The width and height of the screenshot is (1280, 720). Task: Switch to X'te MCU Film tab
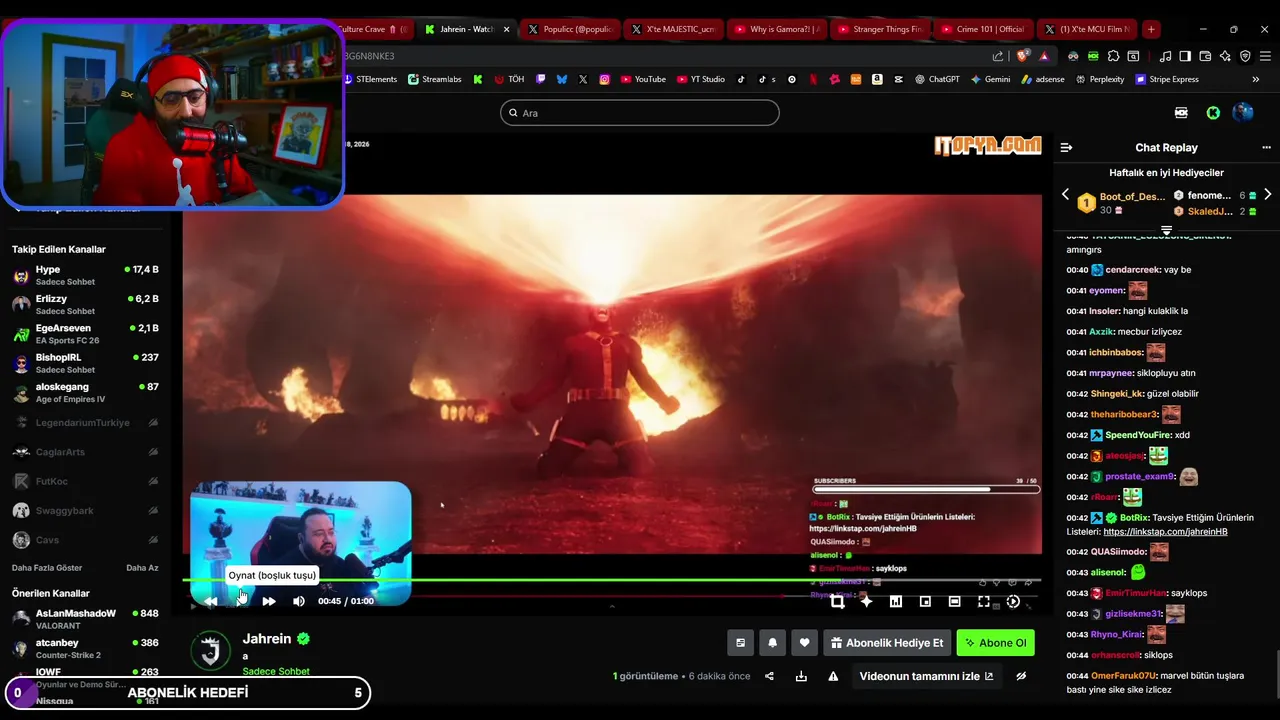(x=1086, y=29)
